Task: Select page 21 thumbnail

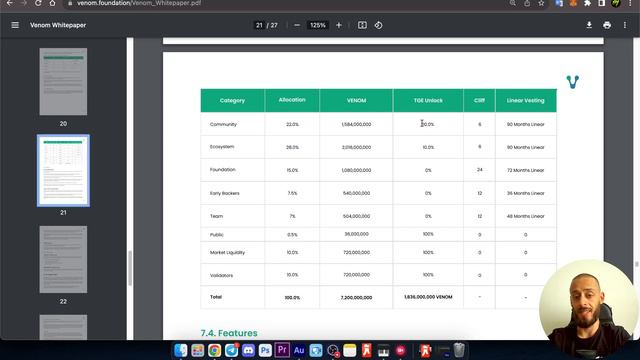Action: (x=63, y=170)
